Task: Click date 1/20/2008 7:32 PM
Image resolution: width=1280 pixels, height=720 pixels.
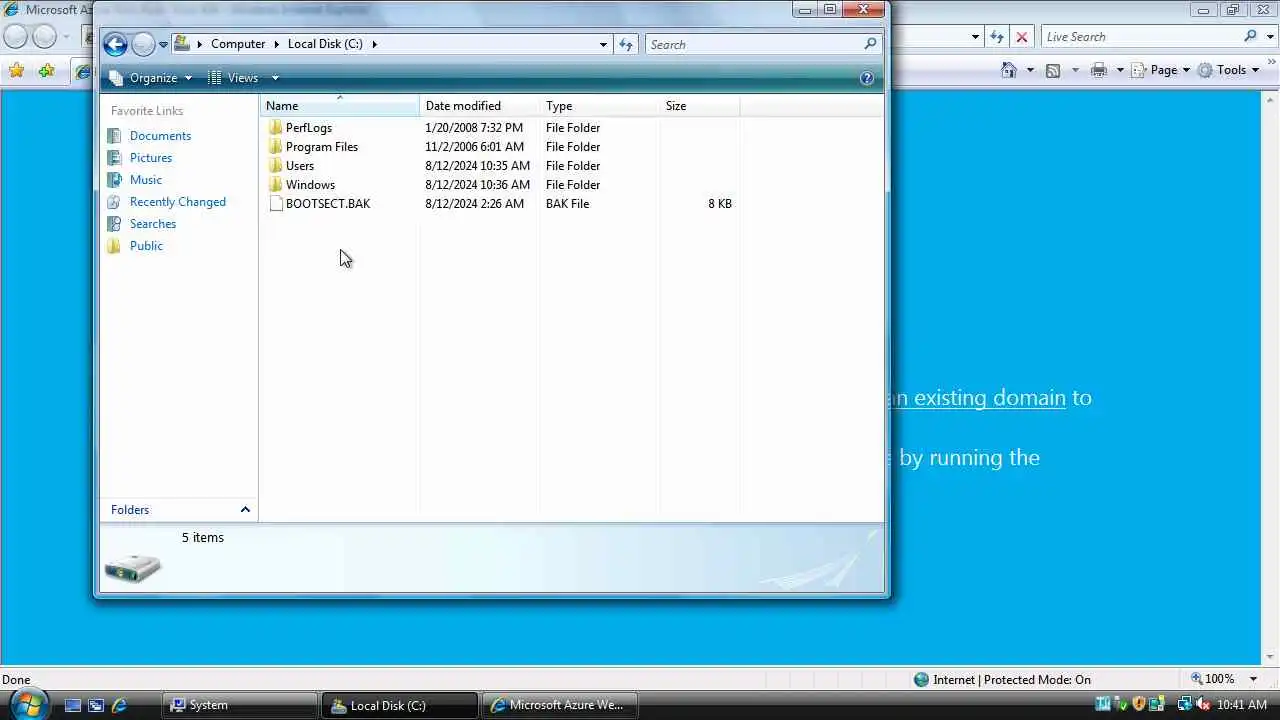Action: click(x=474, y=128)
